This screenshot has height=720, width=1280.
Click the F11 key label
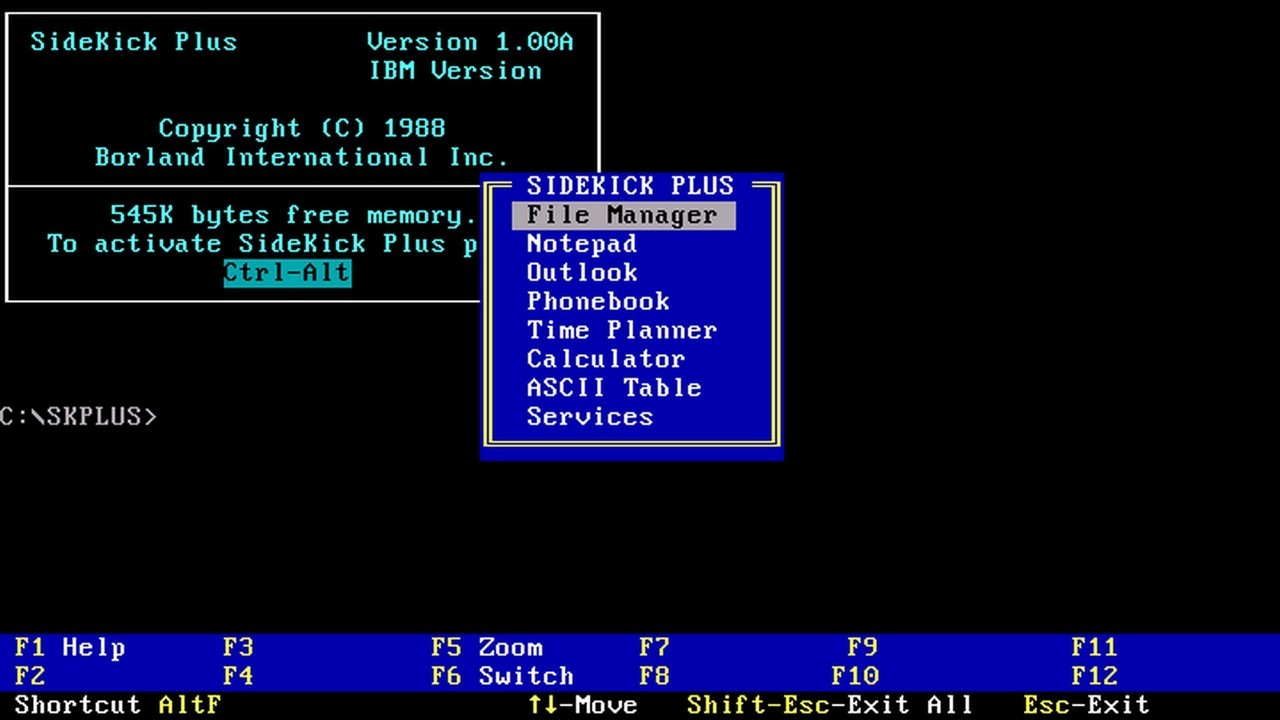tap(1094, 648)
